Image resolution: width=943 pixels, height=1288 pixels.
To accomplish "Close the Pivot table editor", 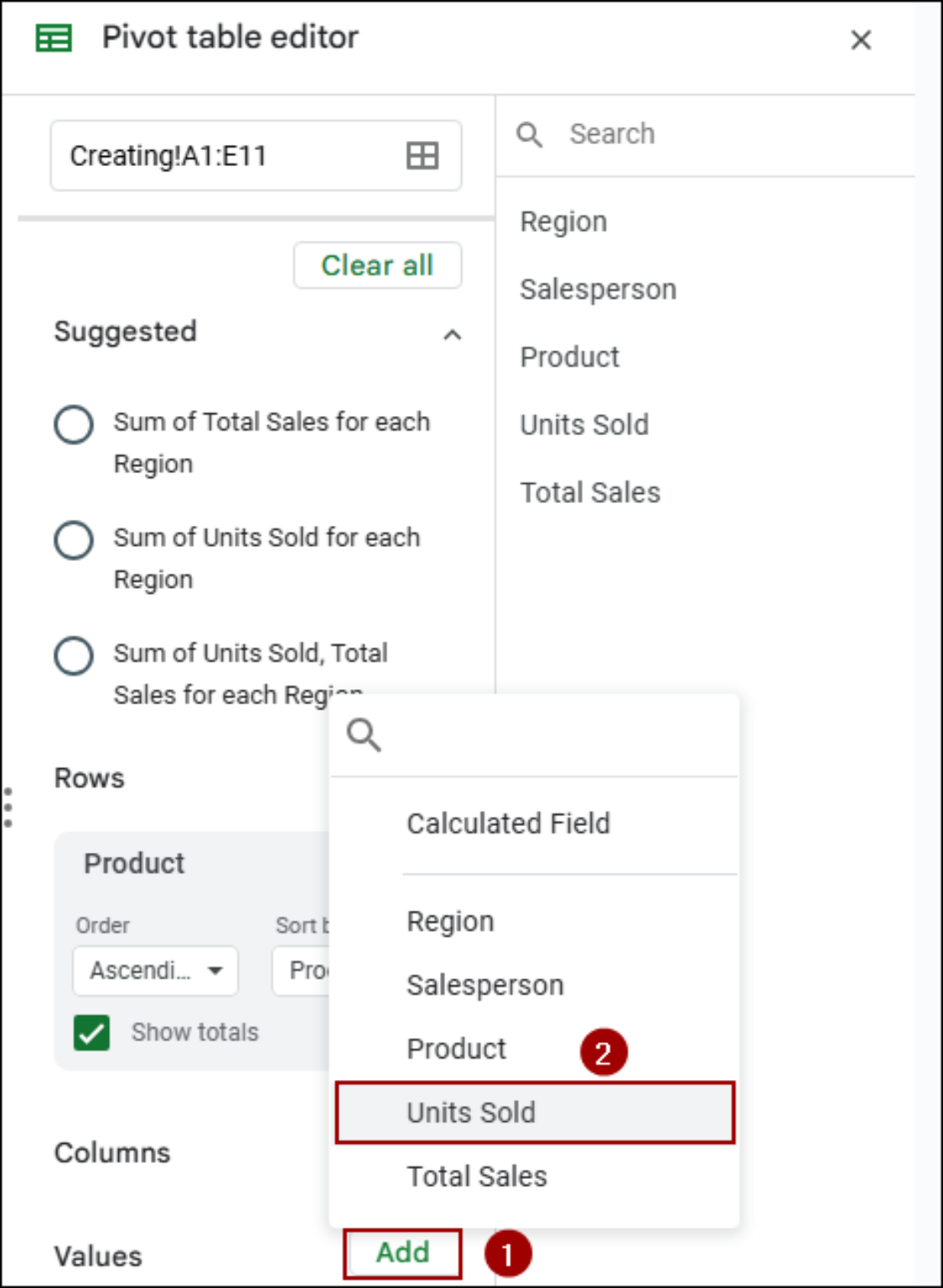I will click(x=860, y=39).
